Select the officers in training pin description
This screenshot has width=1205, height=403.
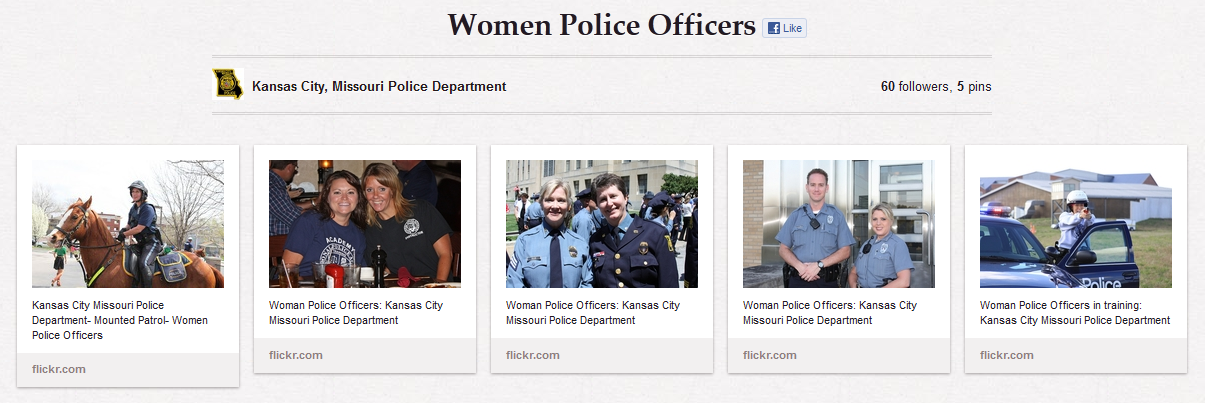[1075, 313]
